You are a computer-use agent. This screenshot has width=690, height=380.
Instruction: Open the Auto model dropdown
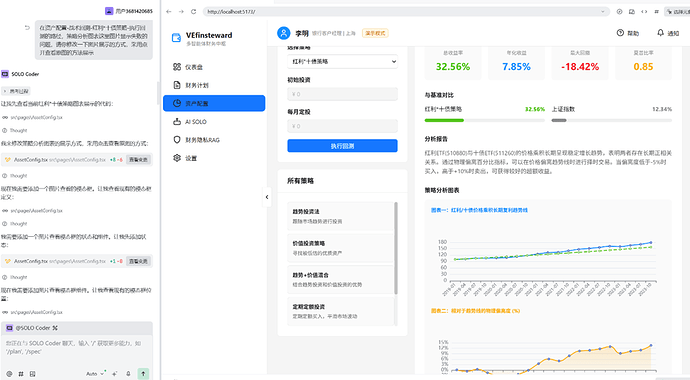coord(95,374)
